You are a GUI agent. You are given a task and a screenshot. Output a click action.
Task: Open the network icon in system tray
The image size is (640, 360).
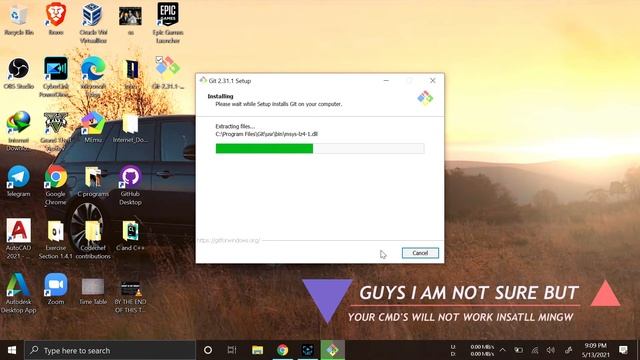(535, 350)
